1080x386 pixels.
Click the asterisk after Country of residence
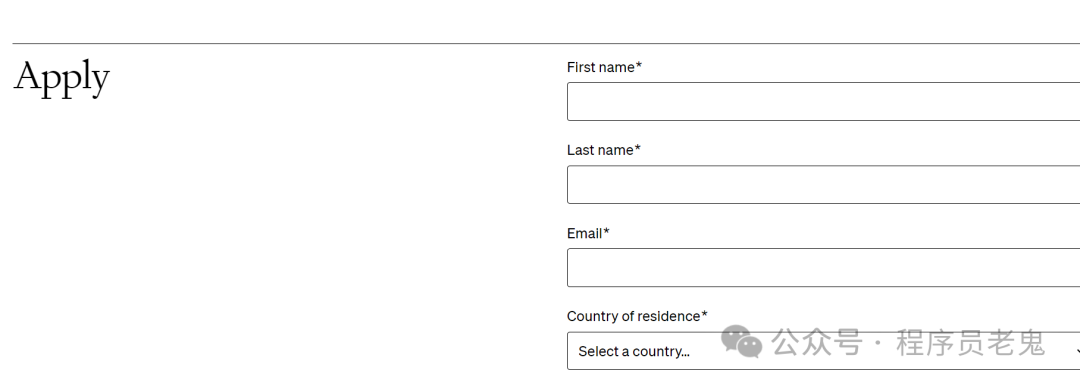705,315
